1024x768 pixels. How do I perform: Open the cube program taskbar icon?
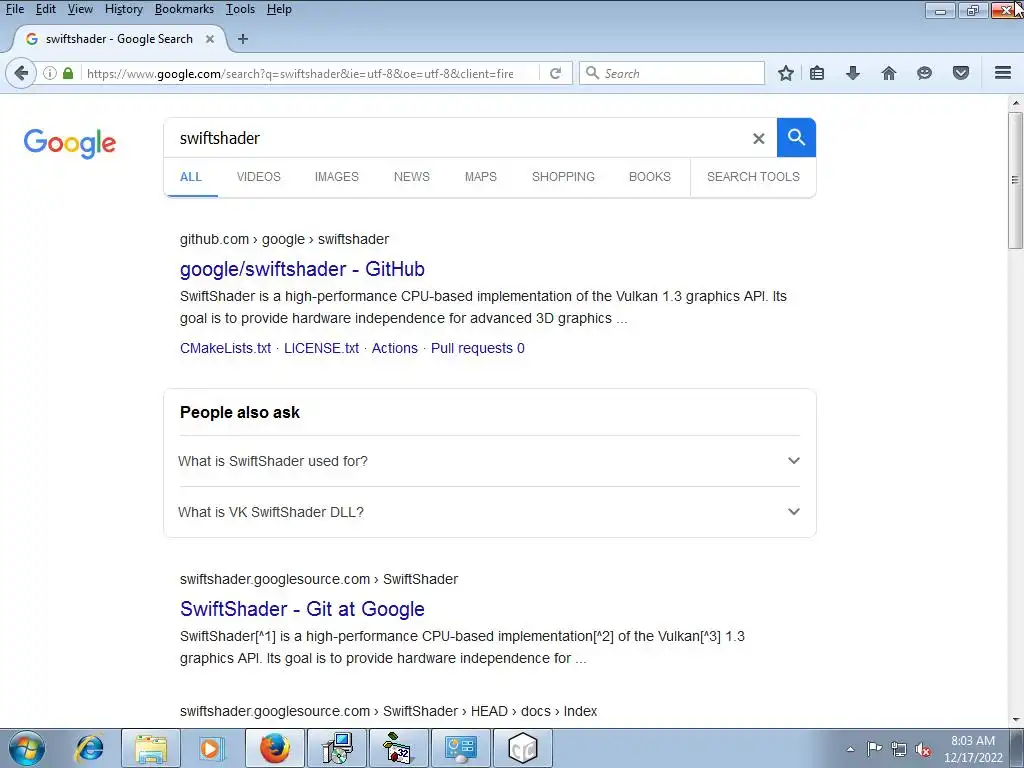click(522, 748)
